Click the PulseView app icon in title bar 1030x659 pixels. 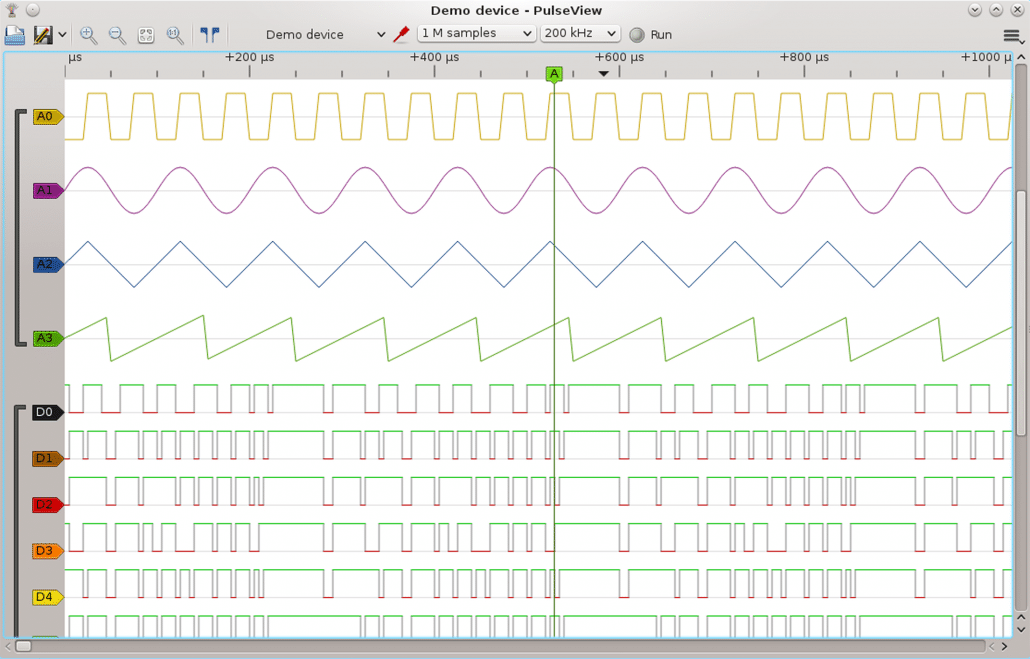tap(11, 10)
